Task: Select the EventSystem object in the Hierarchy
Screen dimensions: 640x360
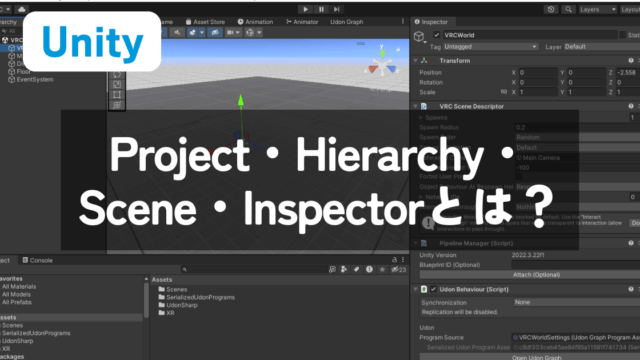Action: (x=31, y=80)
